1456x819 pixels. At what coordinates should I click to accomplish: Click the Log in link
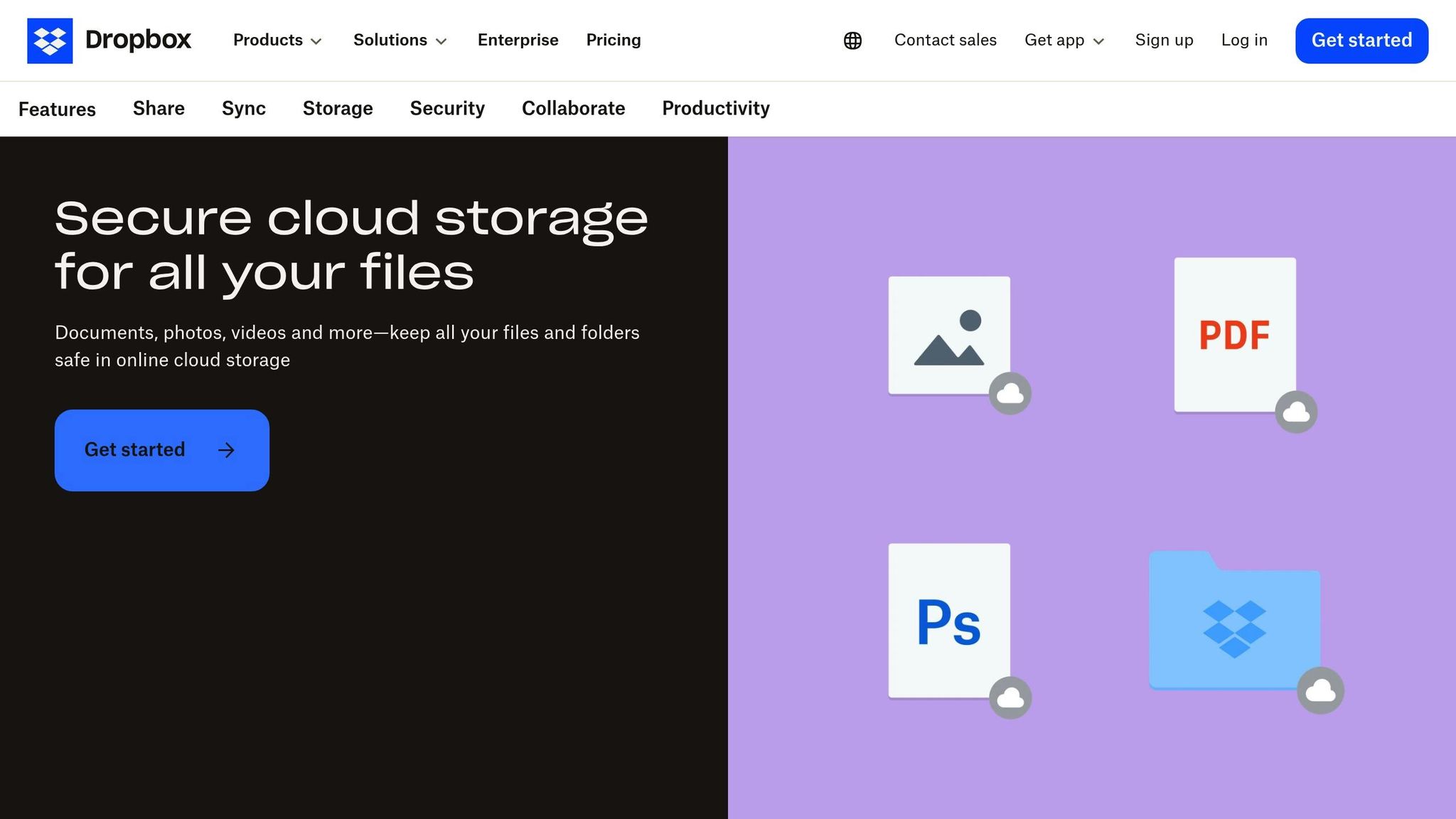(1243, 41)
